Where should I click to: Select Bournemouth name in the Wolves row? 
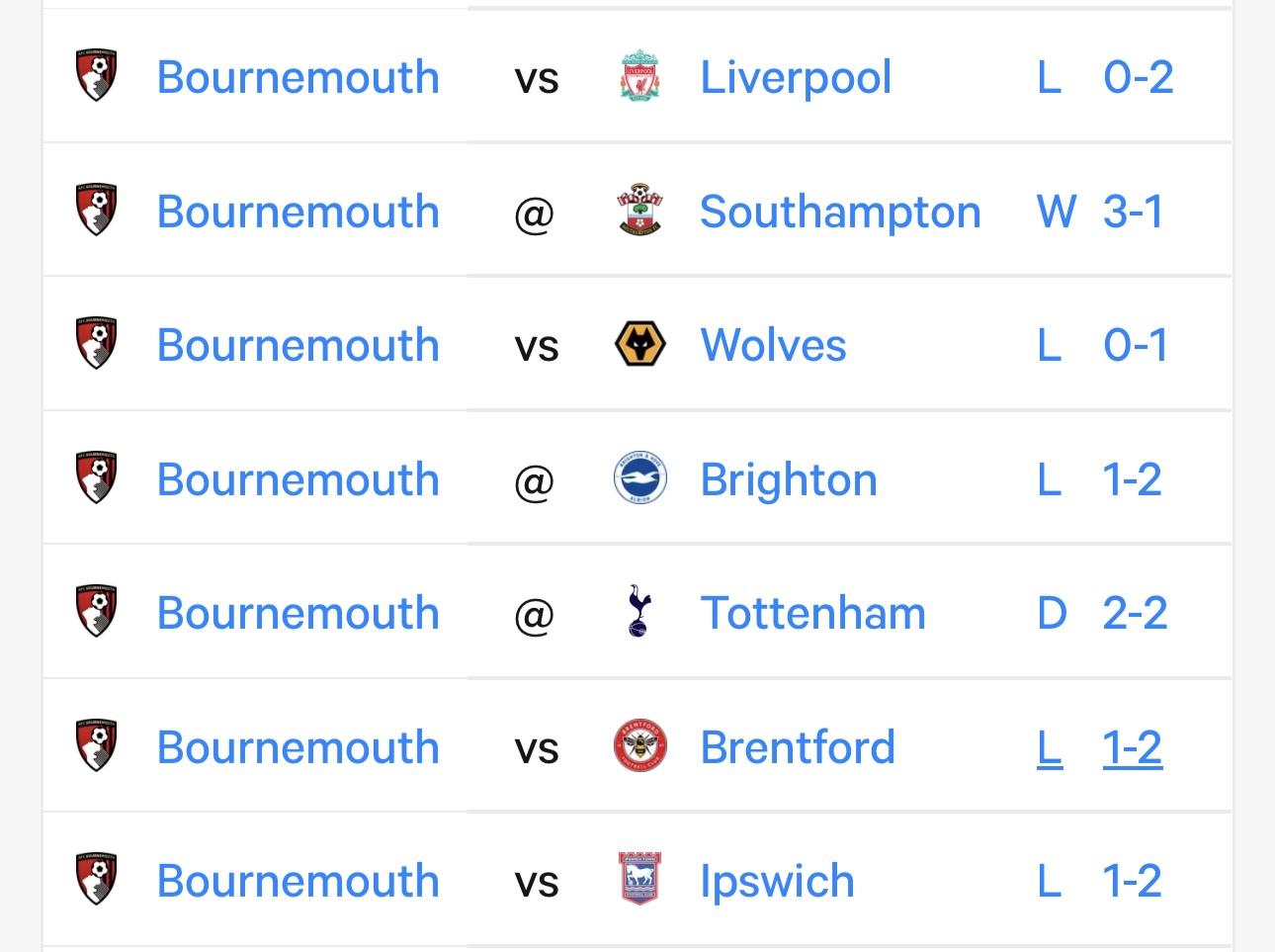[297, 345]
